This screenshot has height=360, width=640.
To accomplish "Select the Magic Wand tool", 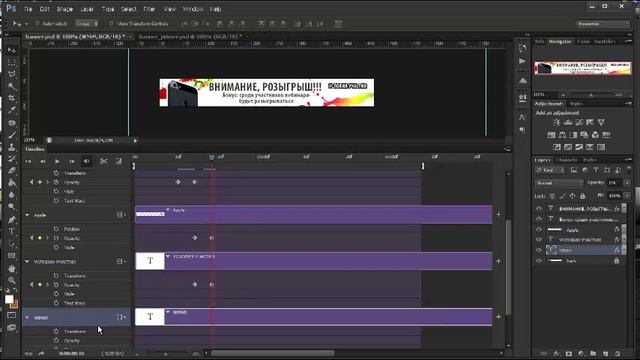I will 12,86.
